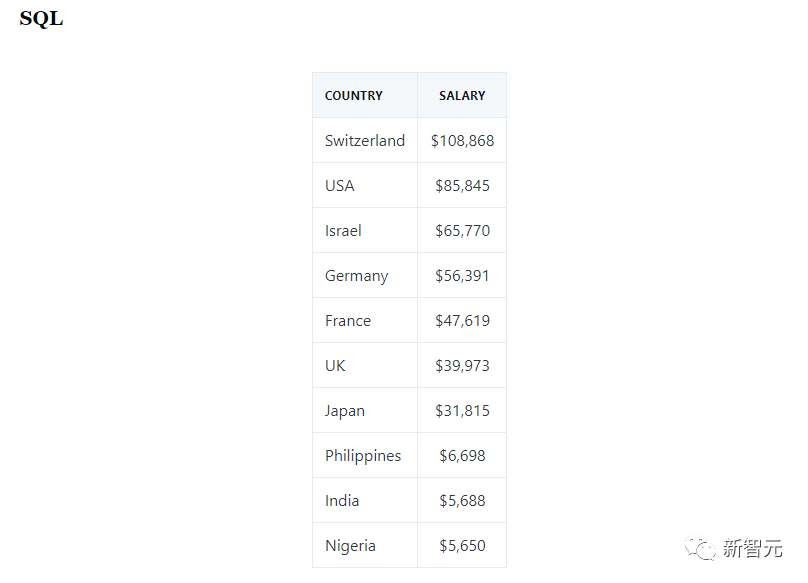Image resolution: width=808 pixels, height=583 pixels.
Task: Click the COUNTRY column header
Action: (354, 96)
